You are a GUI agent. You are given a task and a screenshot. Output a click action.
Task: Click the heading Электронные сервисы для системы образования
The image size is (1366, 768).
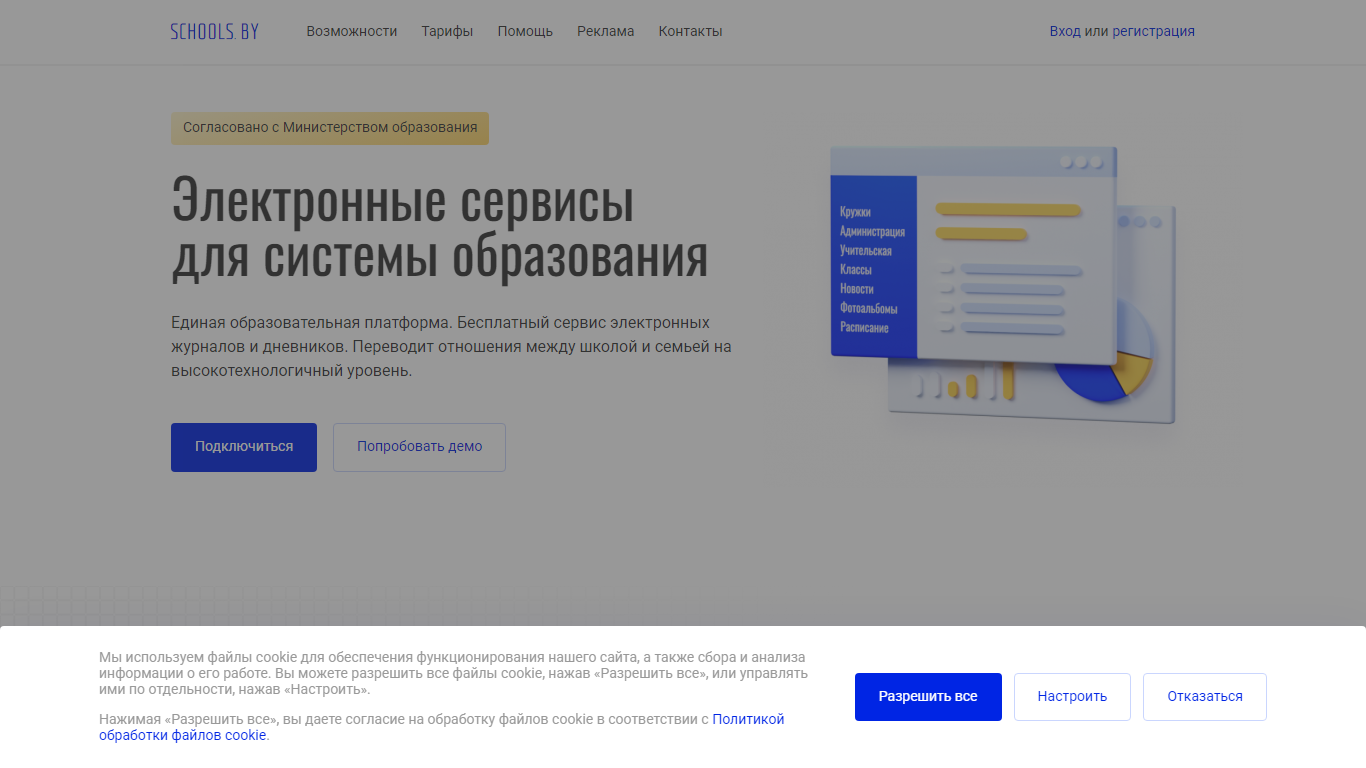(x=440, y=228)
